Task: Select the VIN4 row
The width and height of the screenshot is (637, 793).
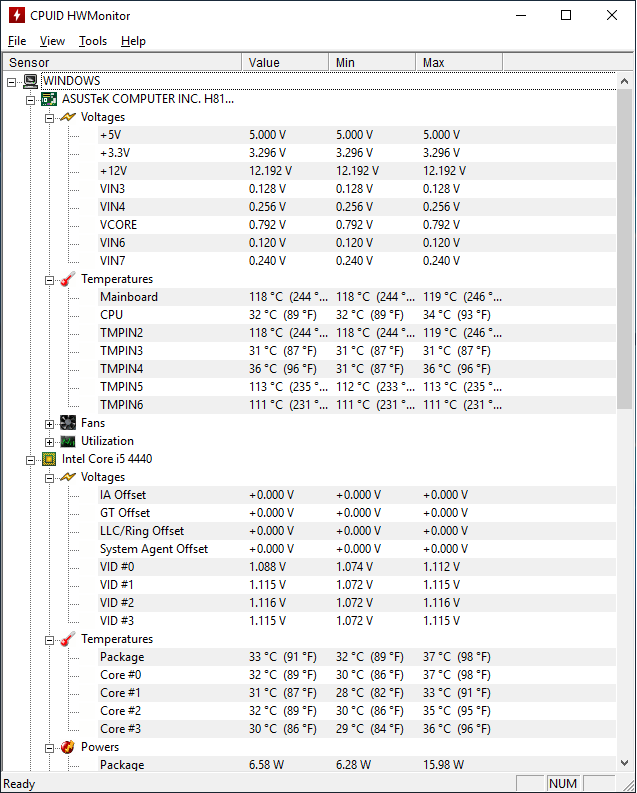Action: [x=357, y=207]
